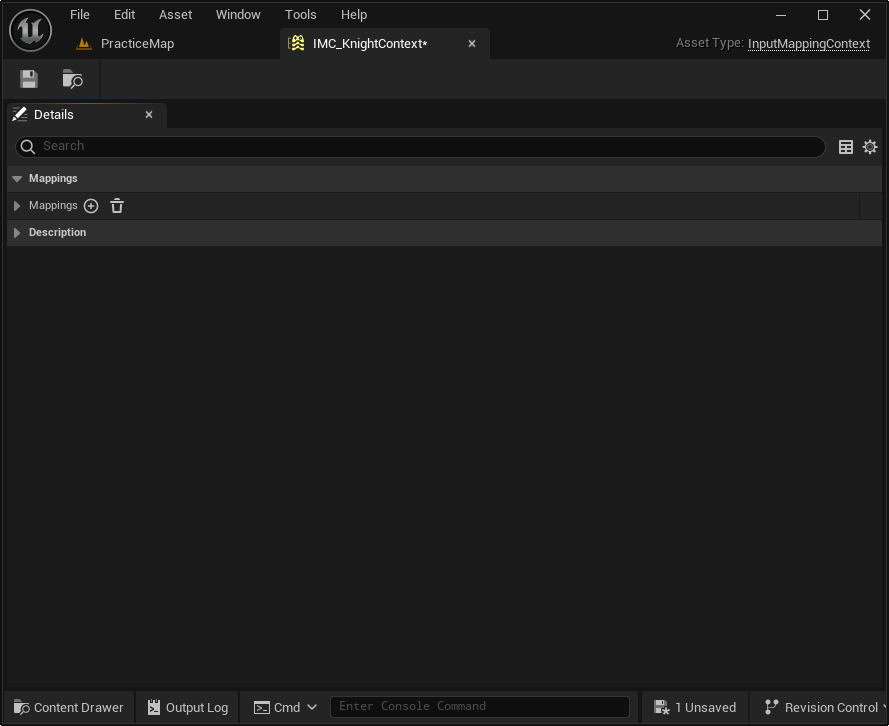Save the asset with the floppy disk icon
889x726 pixels.
point(29,79)
